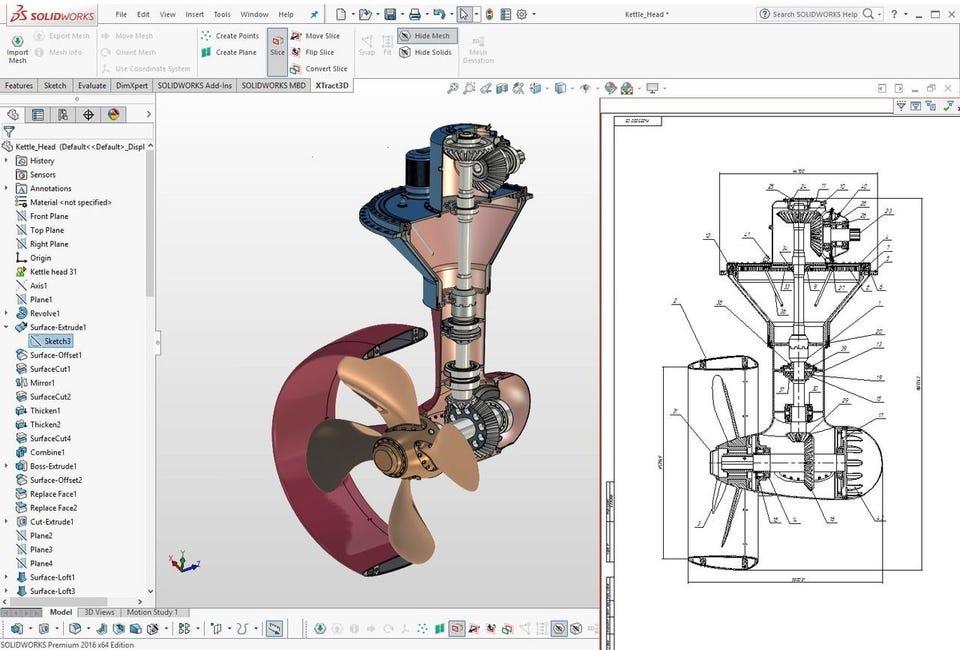The height and width of the screenshot is (650, 960).
Task: Open Options gear icon
Action: pyautogui.click(x=522, y=13)
